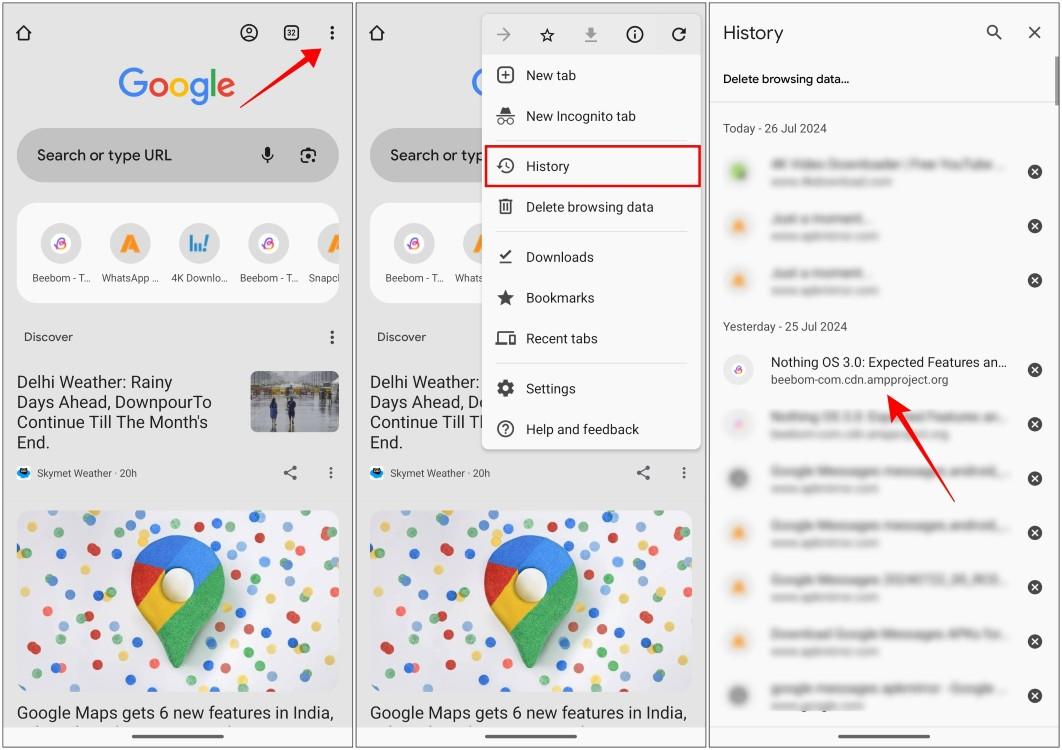
Task: Tap the microphone voice search icon
Action: click(268, 155)
